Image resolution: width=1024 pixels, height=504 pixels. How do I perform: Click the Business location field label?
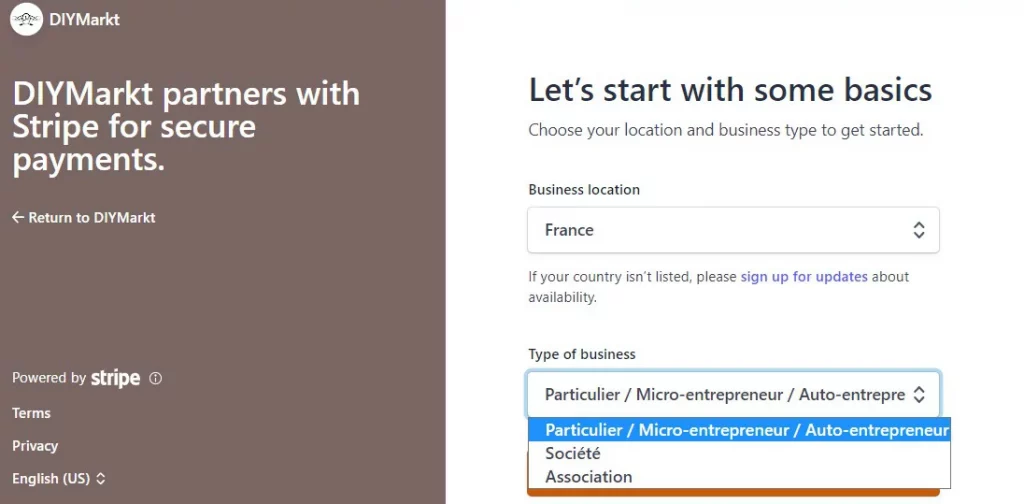(584, 189)
